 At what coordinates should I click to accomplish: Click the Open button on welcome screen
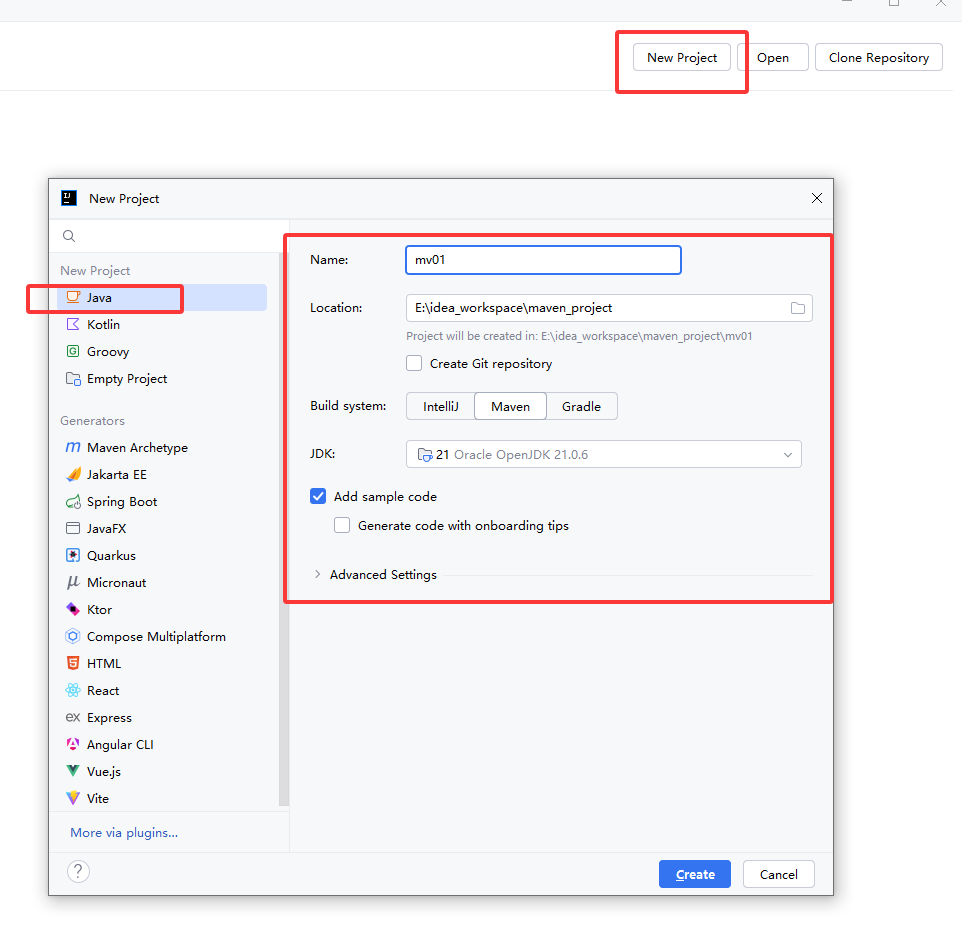coord(772,58)
